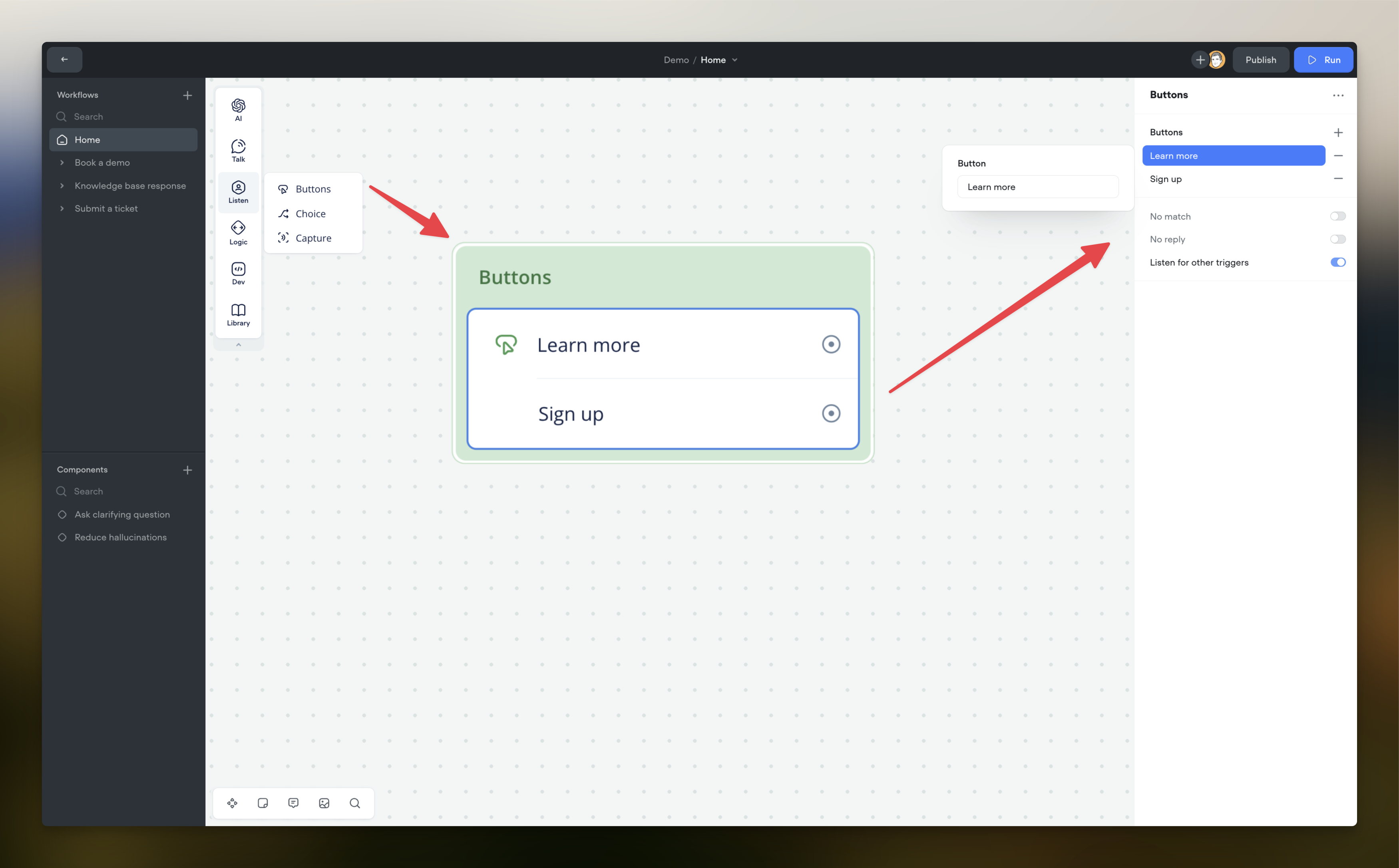Disable Listen for other triggers
This screenshot has width=1399, height=868.
pyautogui.click(x=1338, y=262)
